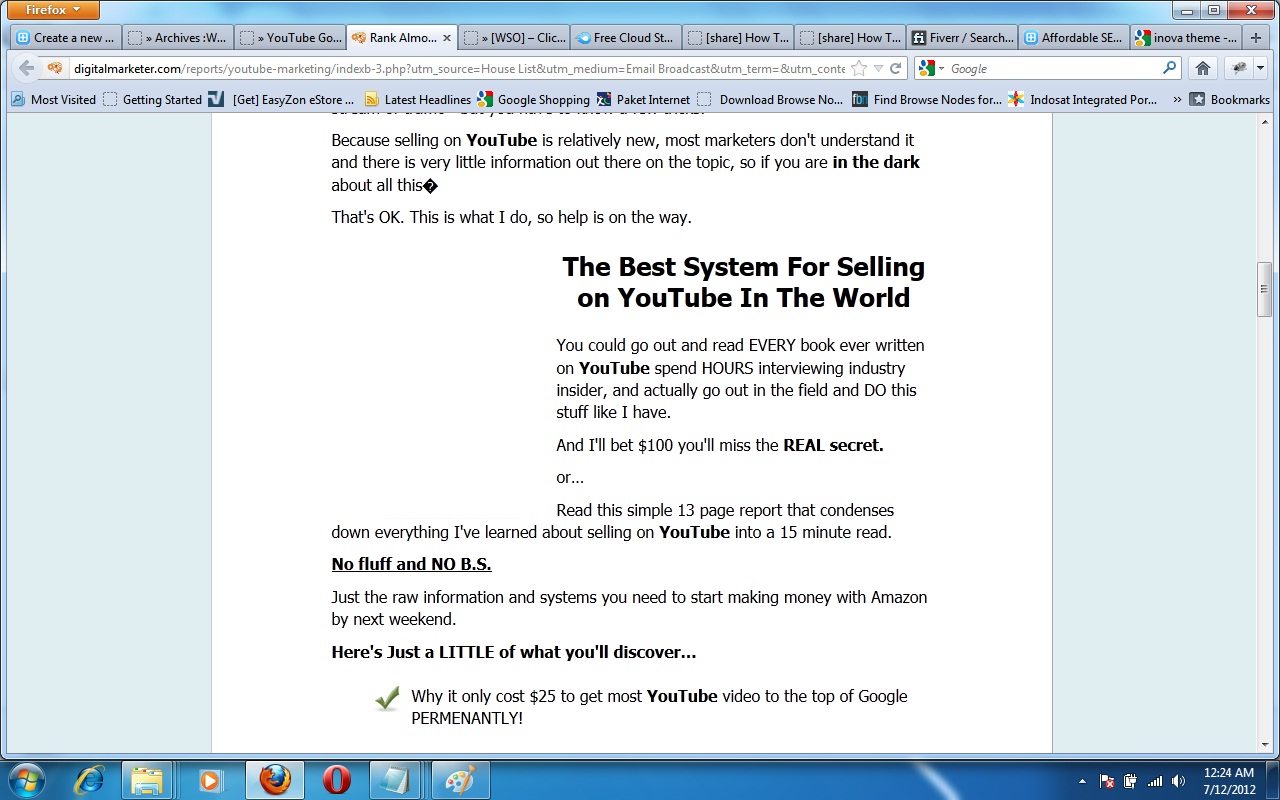Go to the browser home page icon
This screenshot has height=800, width=1280.
pyautogui.click(x=1203, y=69)
